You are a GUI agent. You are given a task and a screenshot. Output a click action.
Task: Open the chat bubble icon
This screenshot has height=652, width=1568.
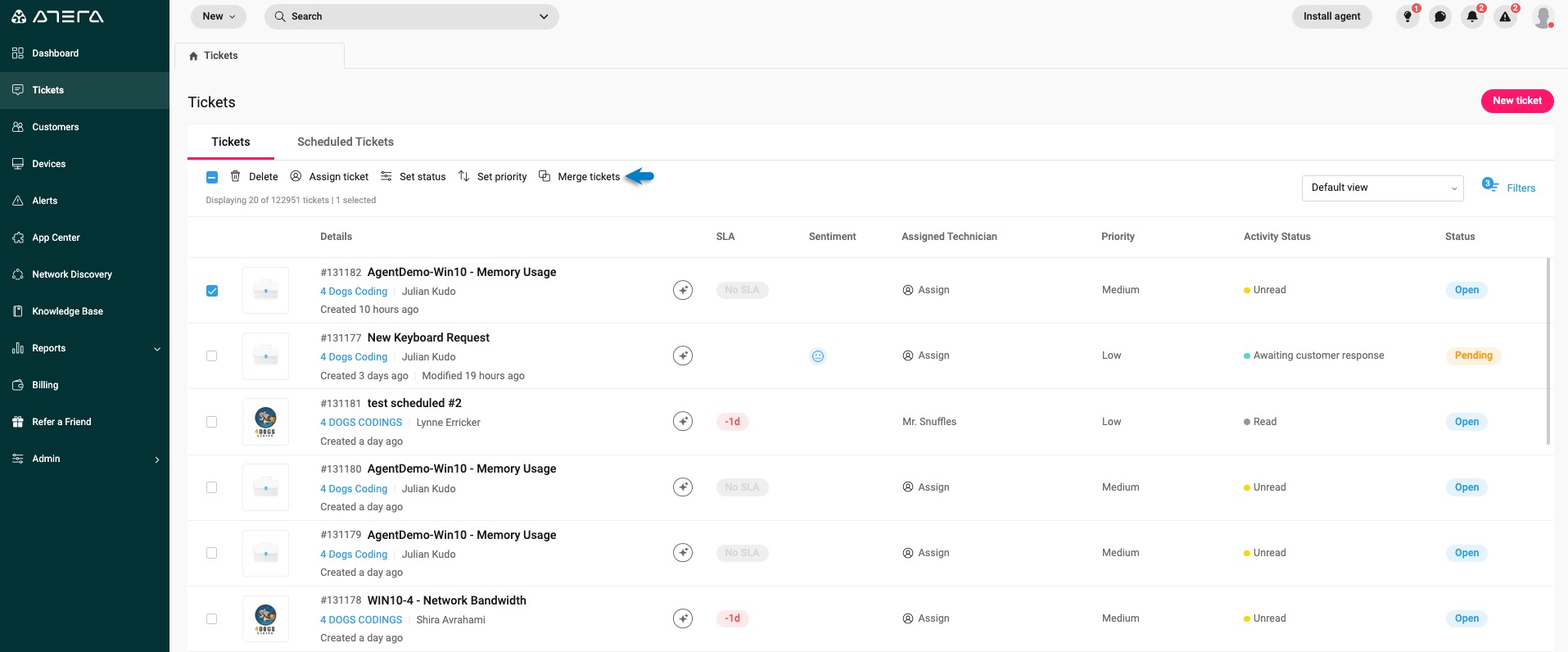pyautogui.click(x=1440, y=16)
